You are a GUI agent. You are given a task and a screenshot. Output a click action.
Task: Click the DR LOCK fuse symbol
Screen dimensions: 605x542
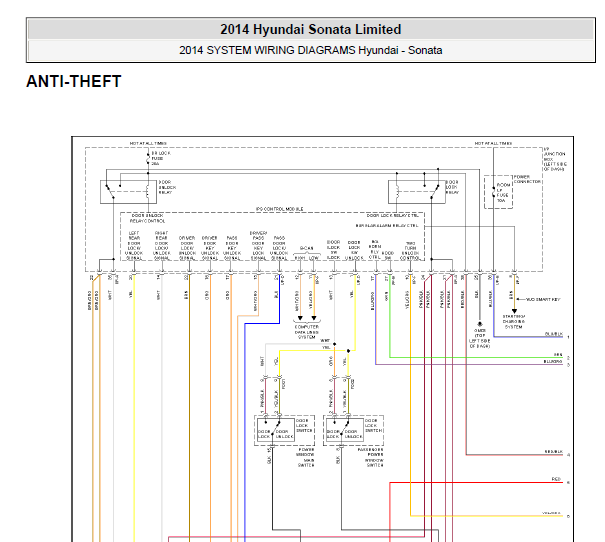(148, 159)
